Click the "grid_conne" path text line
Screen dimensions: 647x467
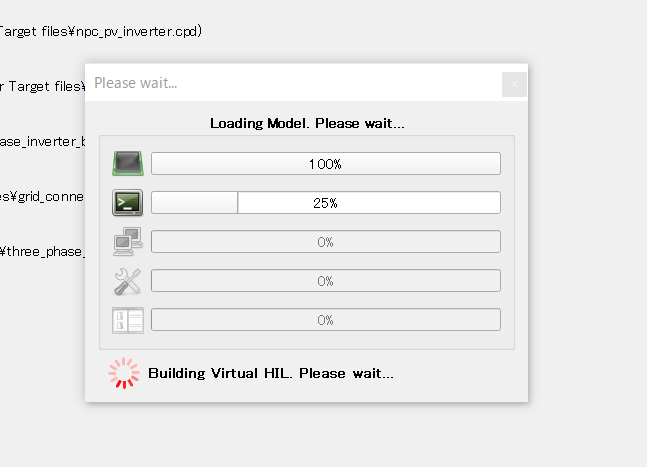(x=42, y=196)
